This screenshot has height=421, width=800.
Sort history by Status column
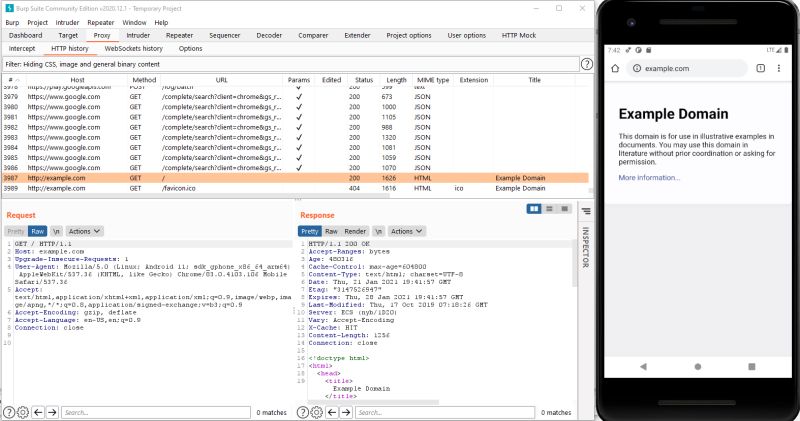[x=364, y=80]
